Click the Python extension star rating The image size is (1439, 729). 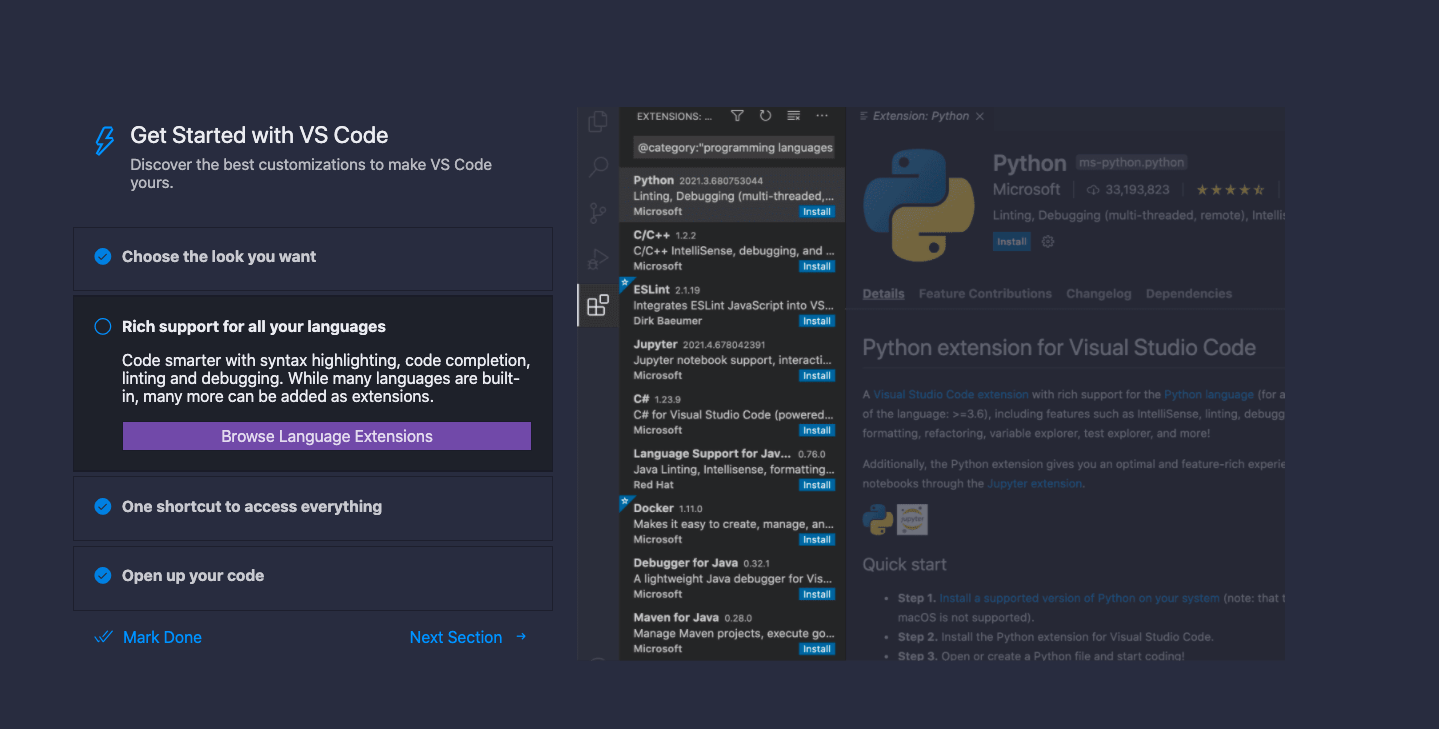click(x=1229, y=188)
